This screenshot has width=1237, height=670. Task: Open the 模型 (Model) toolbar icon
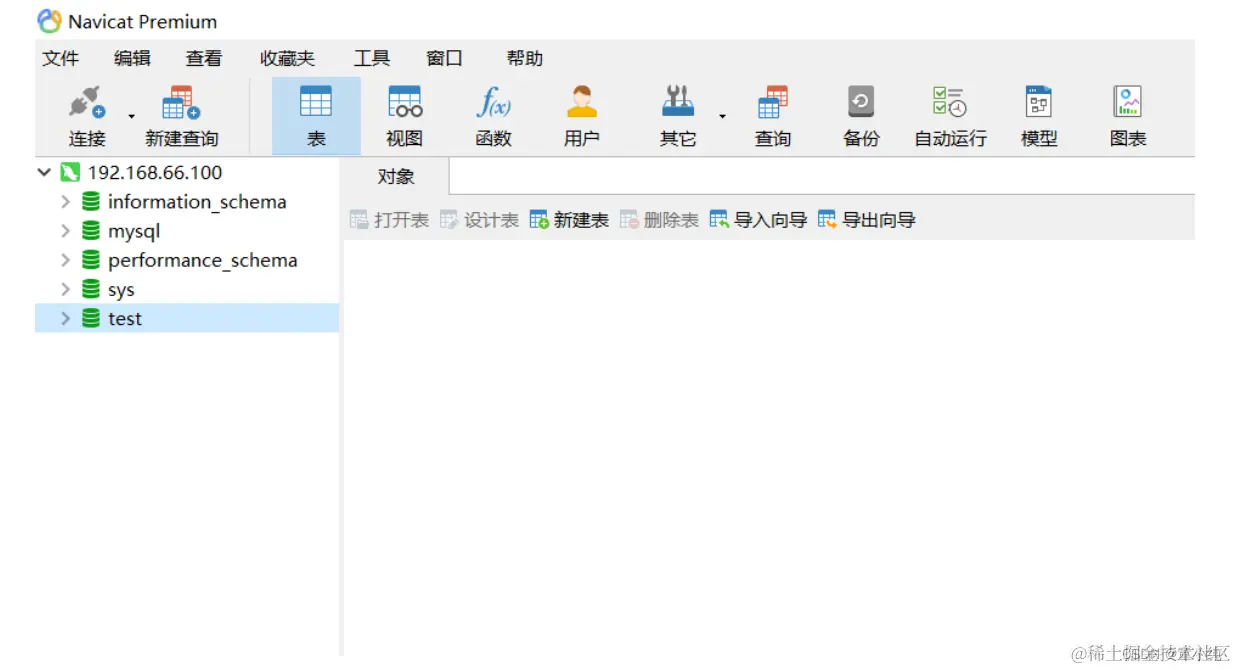1039,117
